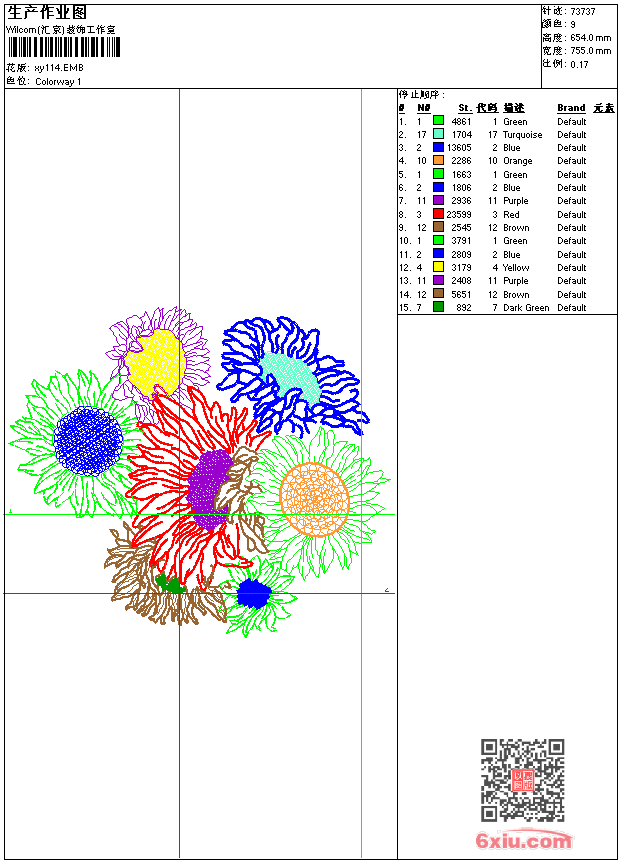Click the '停止顺序' stop sequence heading
620x860 pixels.
[x=421, y=95]
